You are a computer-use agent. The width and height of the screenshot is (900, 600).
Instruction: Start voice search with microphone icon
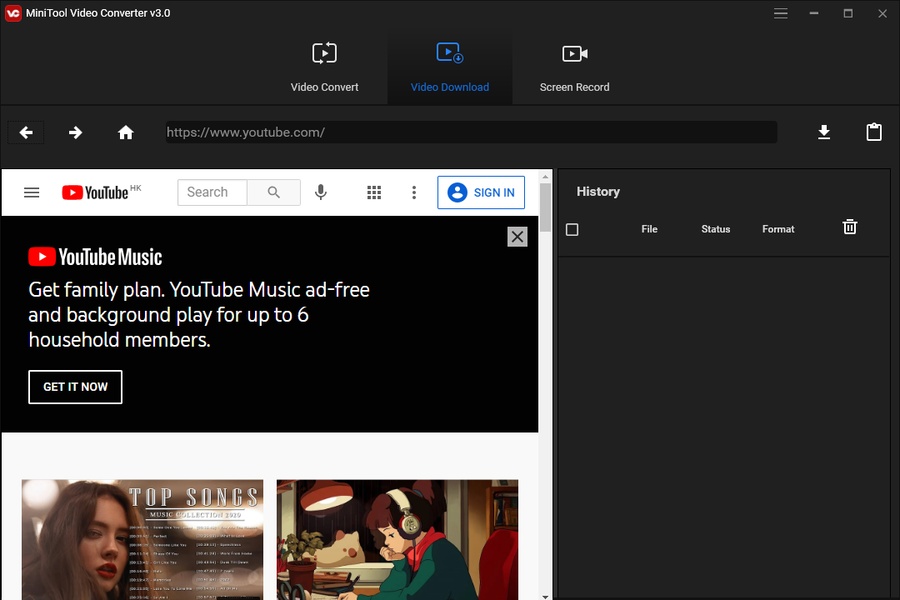[x=321, y=192]
